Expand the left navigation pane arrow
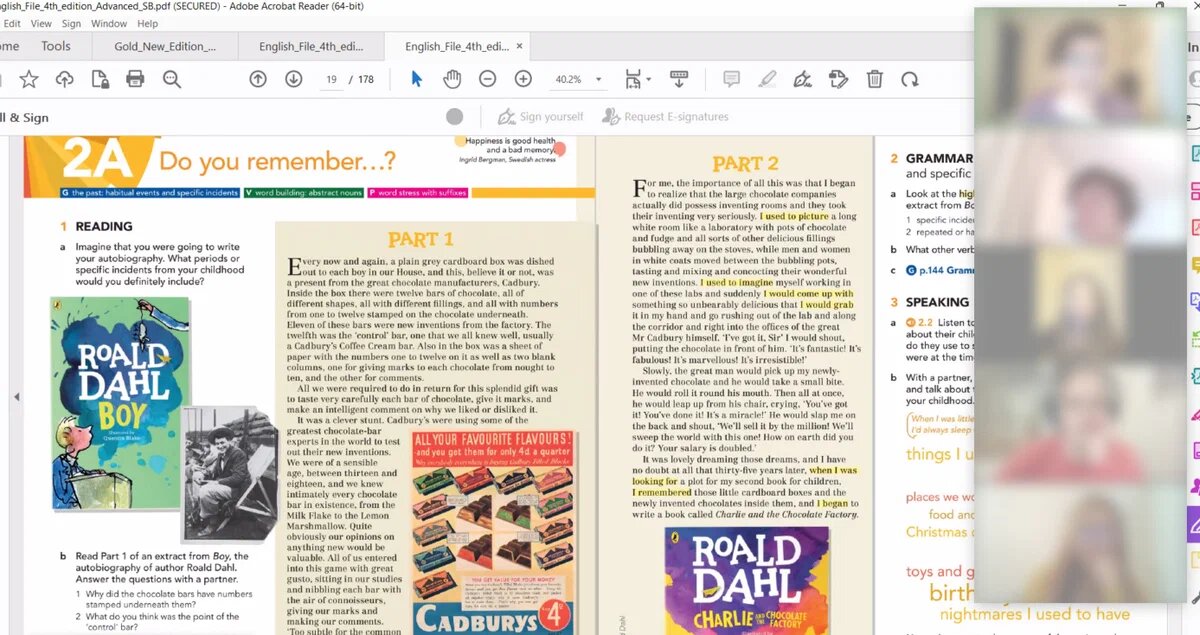The width and height of the screenshot is (1200, 635). [16, 397]
